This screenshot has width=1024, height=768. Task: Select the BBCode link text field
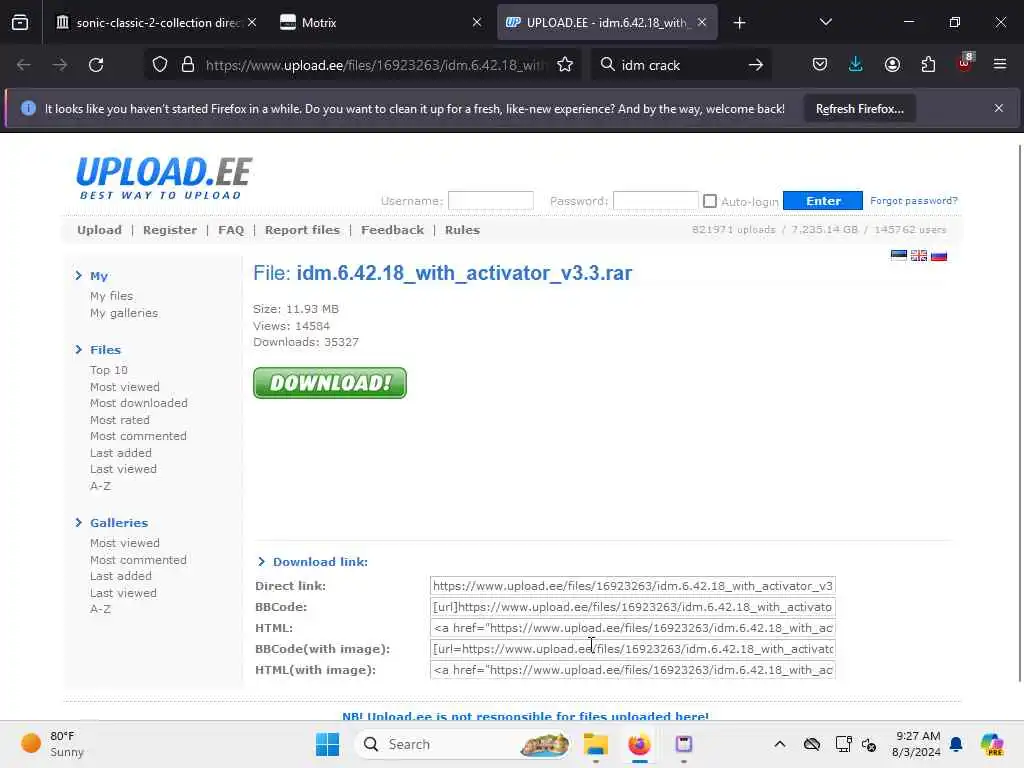coord(633,607)
